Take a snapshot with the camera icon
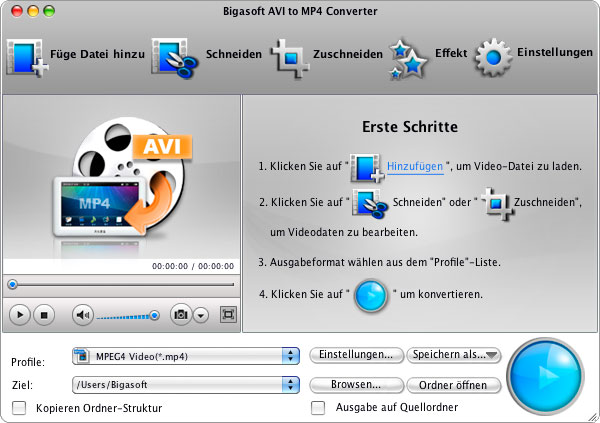 181,315
